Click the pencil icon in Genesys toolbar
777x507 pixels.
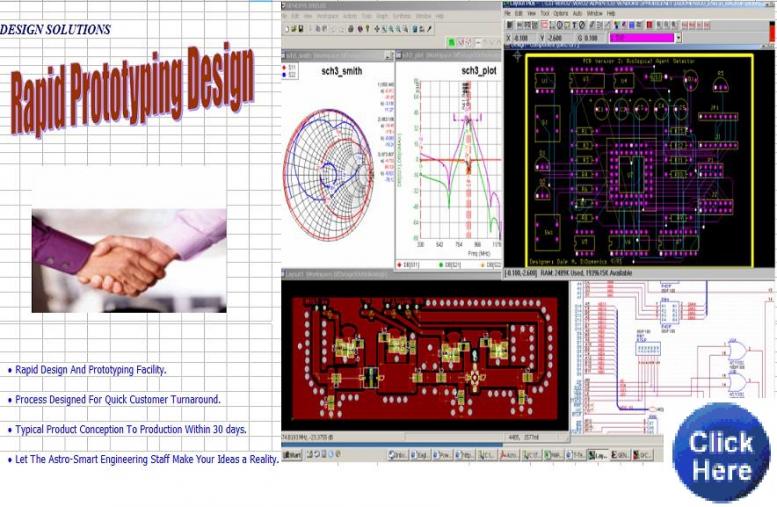[x=429, y=29]
